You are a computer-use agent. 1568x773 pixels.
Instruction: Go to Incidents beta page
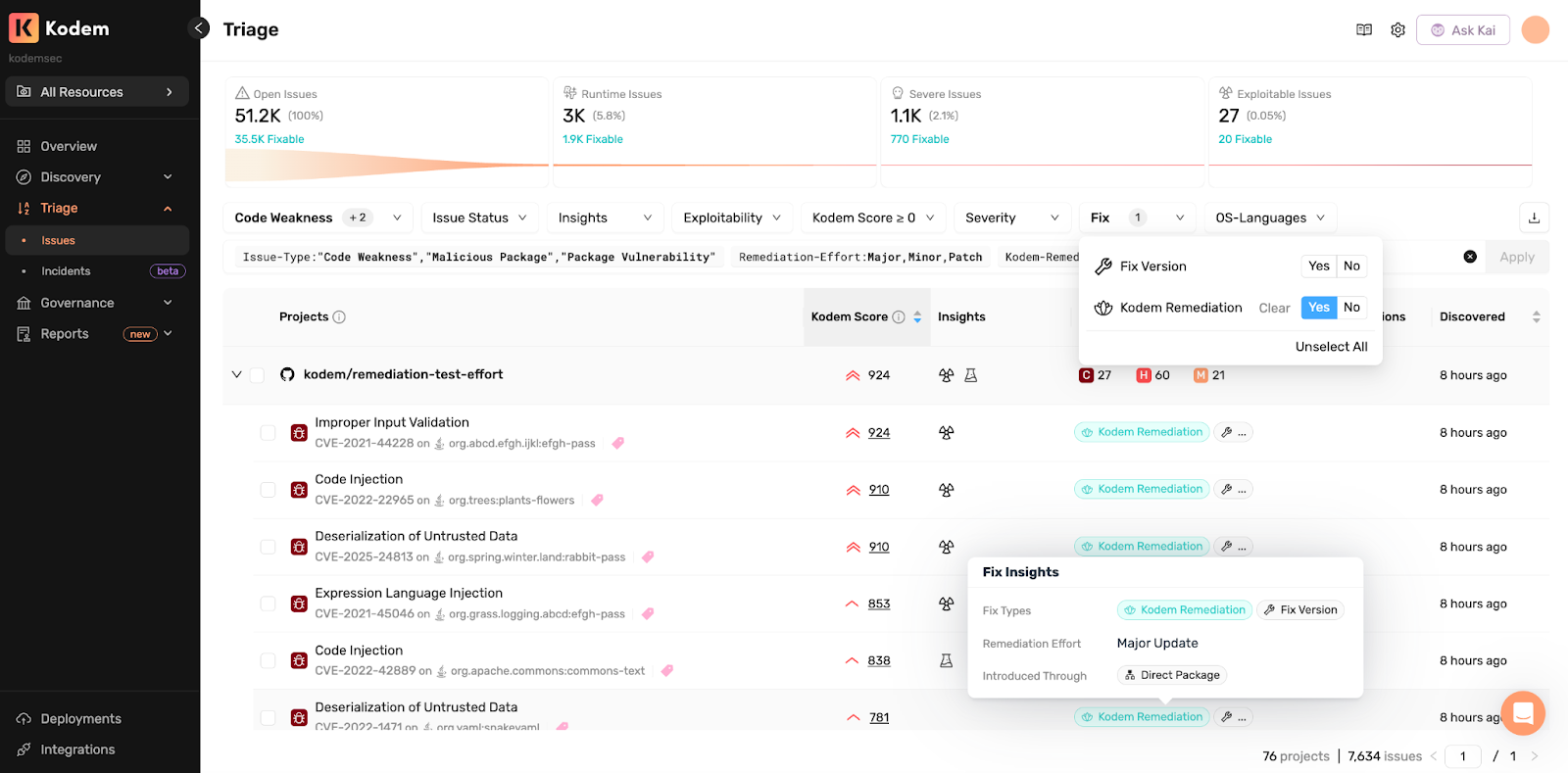click(98, 271)
